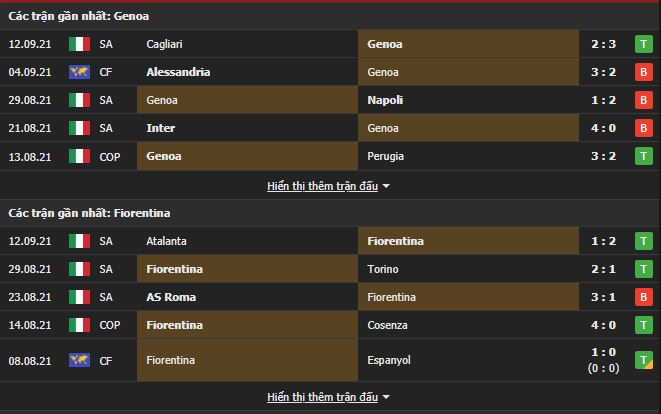661x414 pixels.
Task: Open the Fiorentina recent matches header
Action: point(89,213)
